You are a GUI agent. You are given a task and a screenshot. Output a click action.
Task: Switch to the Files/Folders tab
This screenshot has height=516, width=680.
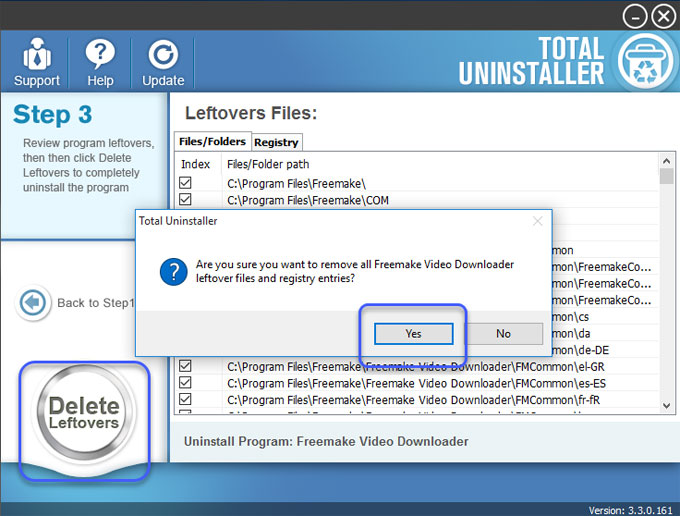(x=212, y=141)
